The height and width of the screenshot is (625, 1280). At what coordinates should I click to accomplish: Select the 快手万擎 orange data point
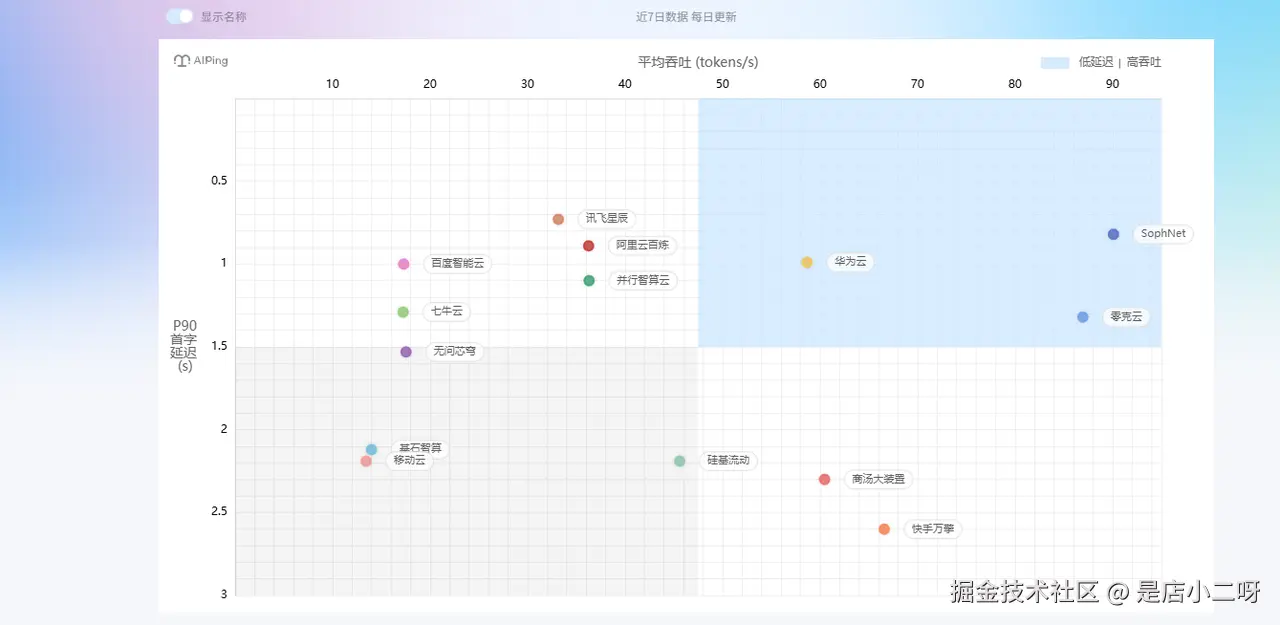point(884,529)
